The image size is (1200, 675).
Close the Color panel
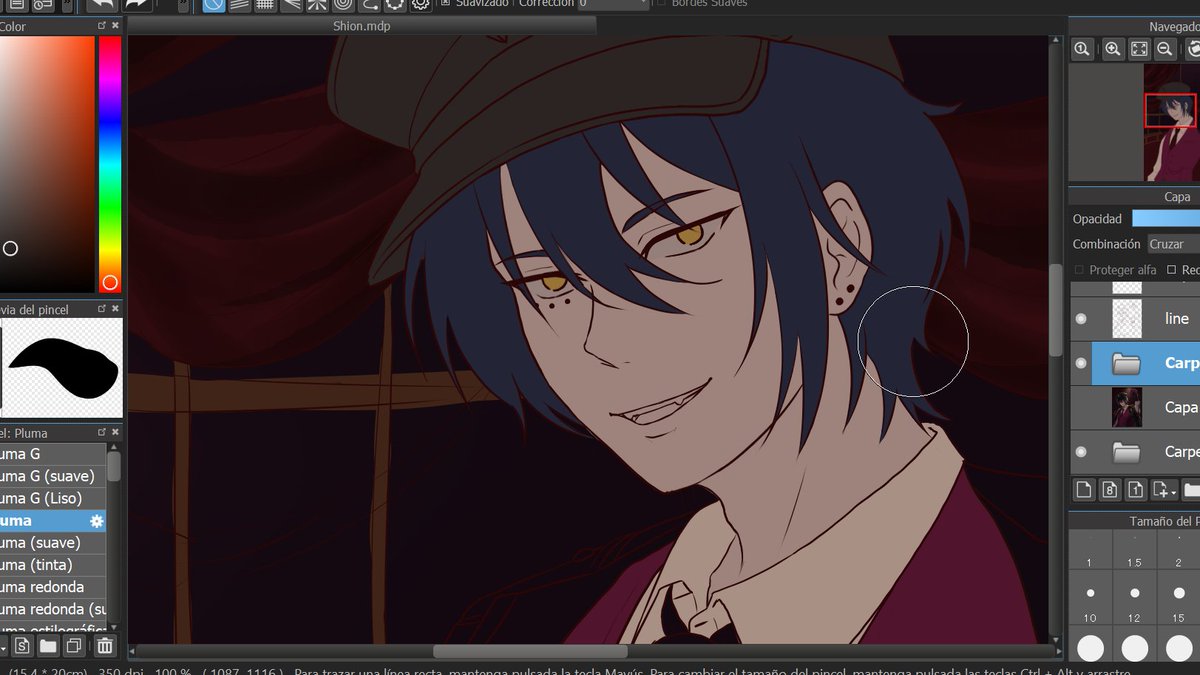115,26
